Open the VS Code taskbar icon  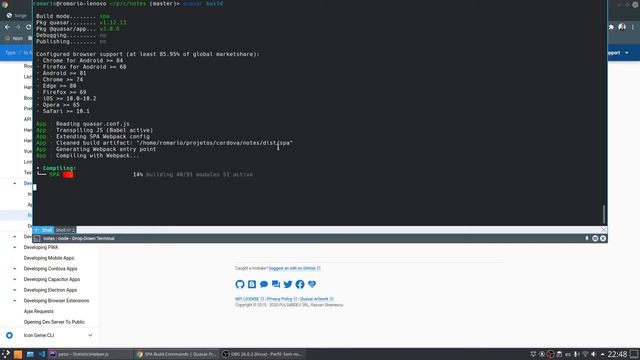point(42,354)
